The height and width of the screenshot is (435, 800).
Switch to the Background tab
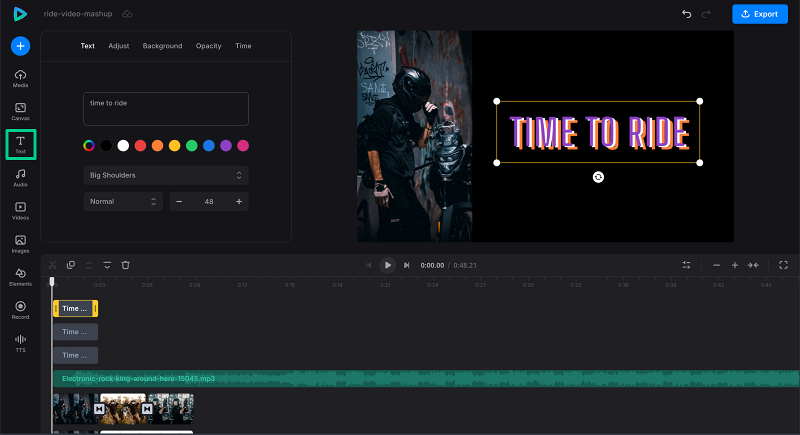tap(162, 46)
